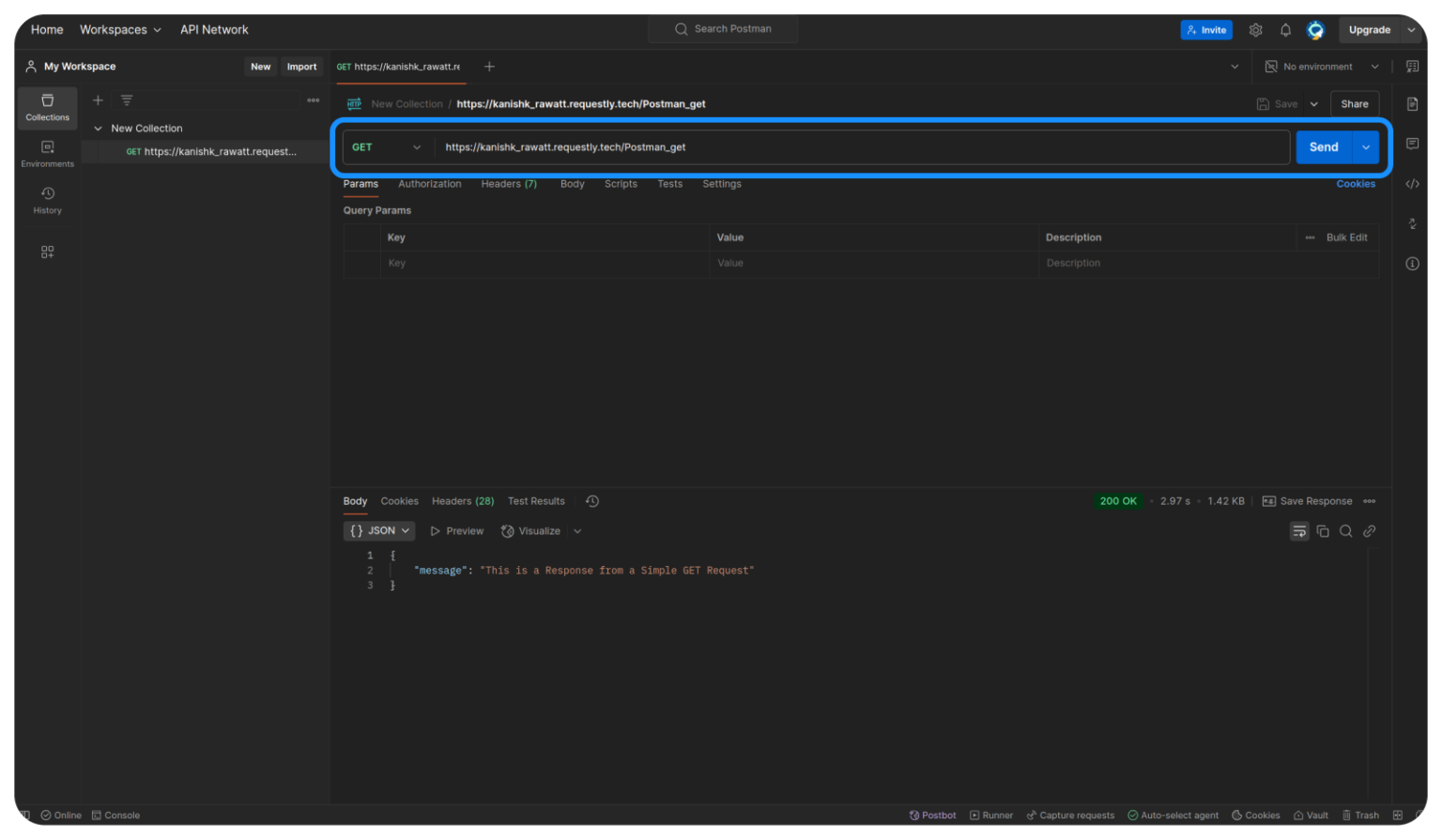Screen dimensions: 1442x840
Task: Open the Postman Console
Action: click(x=115, y=815)
